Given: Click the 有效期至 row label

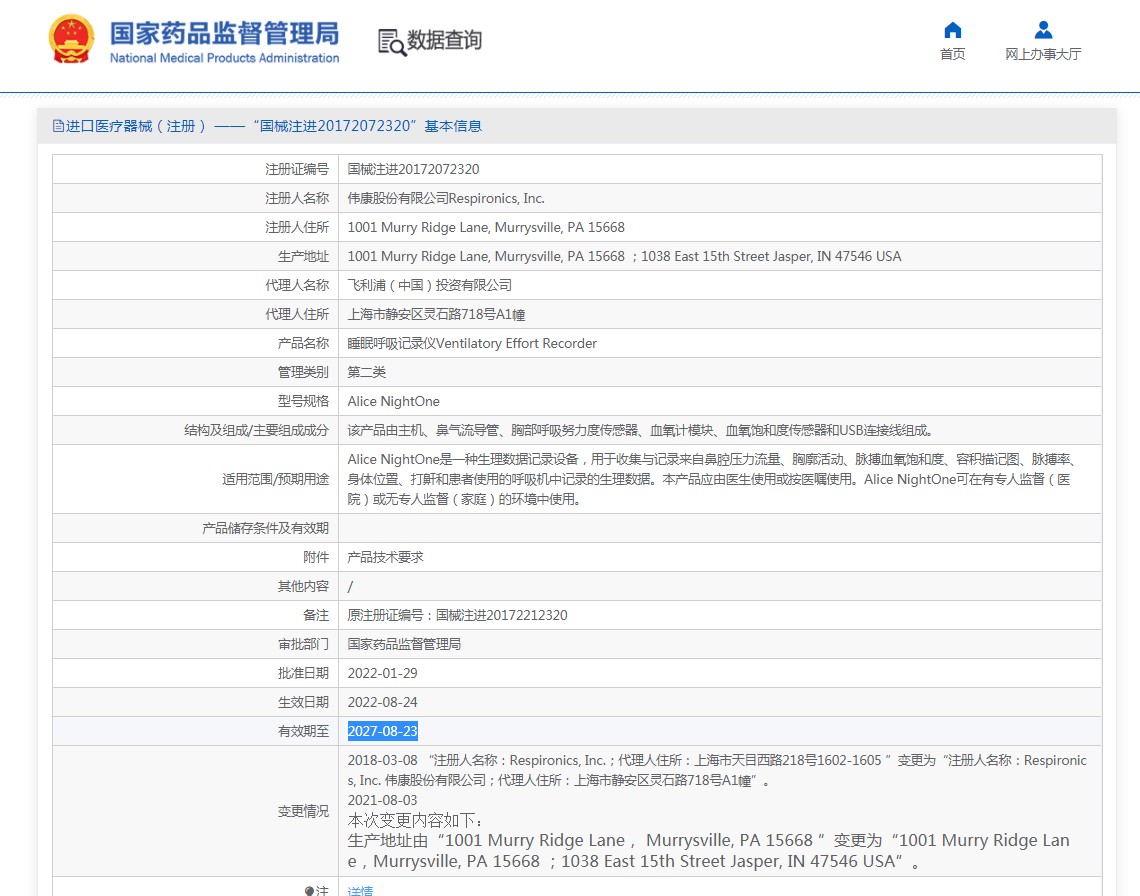Looking at the screenshot, I should tap(303, 731).
